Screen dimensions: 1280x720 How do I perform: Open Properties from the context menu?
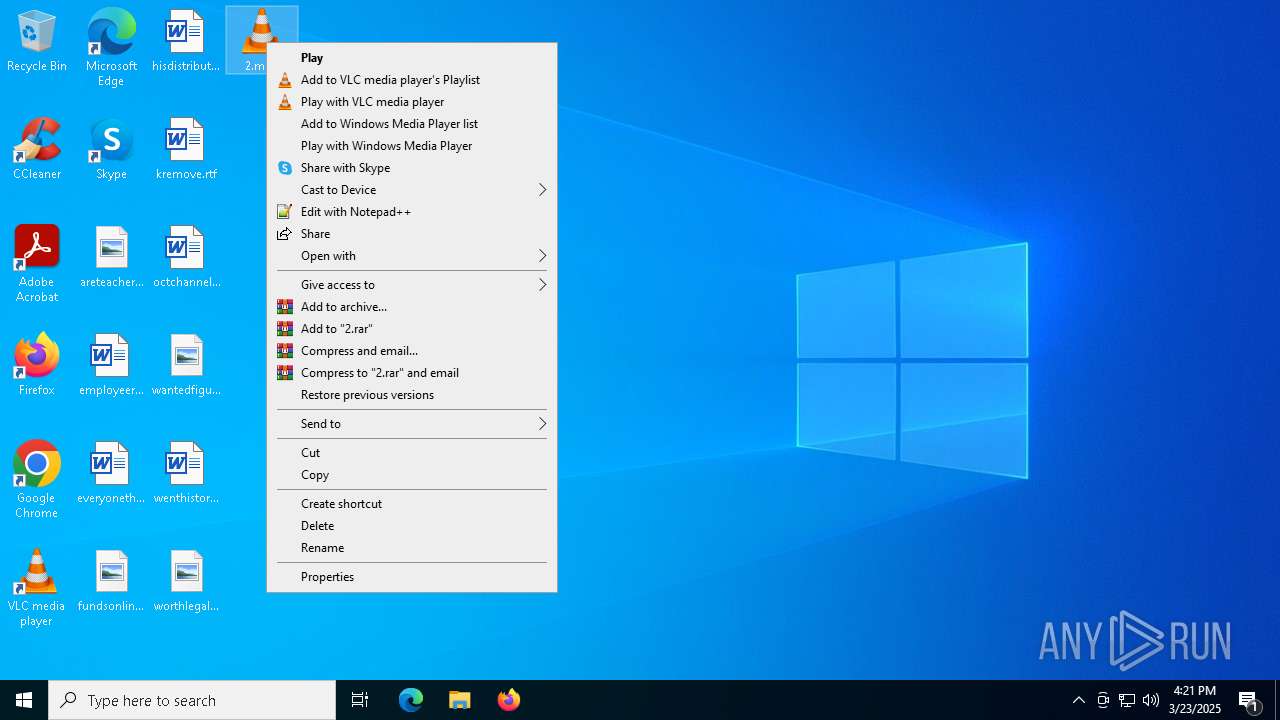(412, 577)
